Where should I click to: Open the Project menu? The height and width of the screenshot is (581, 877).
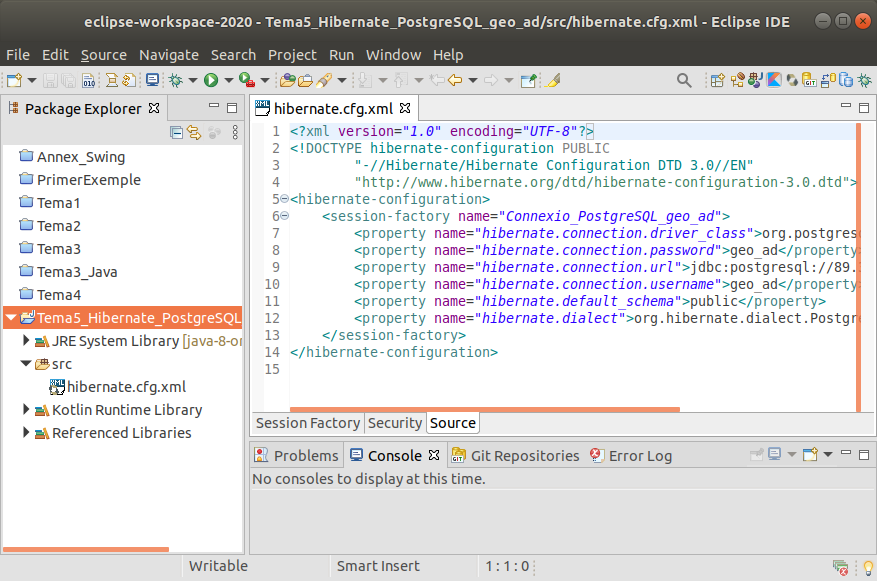292,55
